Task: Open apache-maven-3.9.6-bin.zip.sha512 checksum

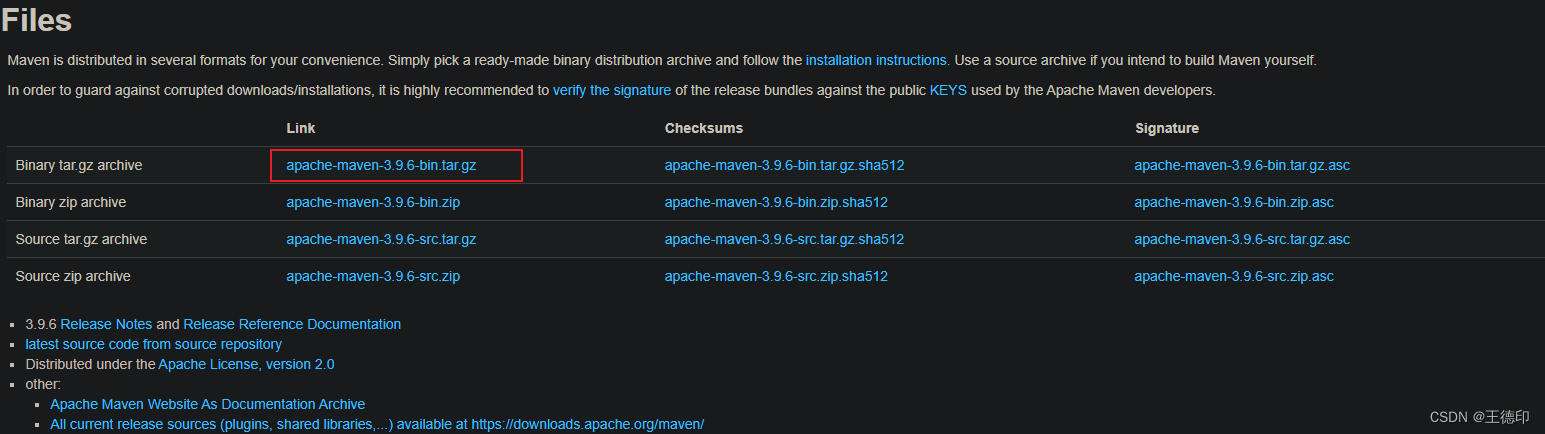Action: click(776, 202)
